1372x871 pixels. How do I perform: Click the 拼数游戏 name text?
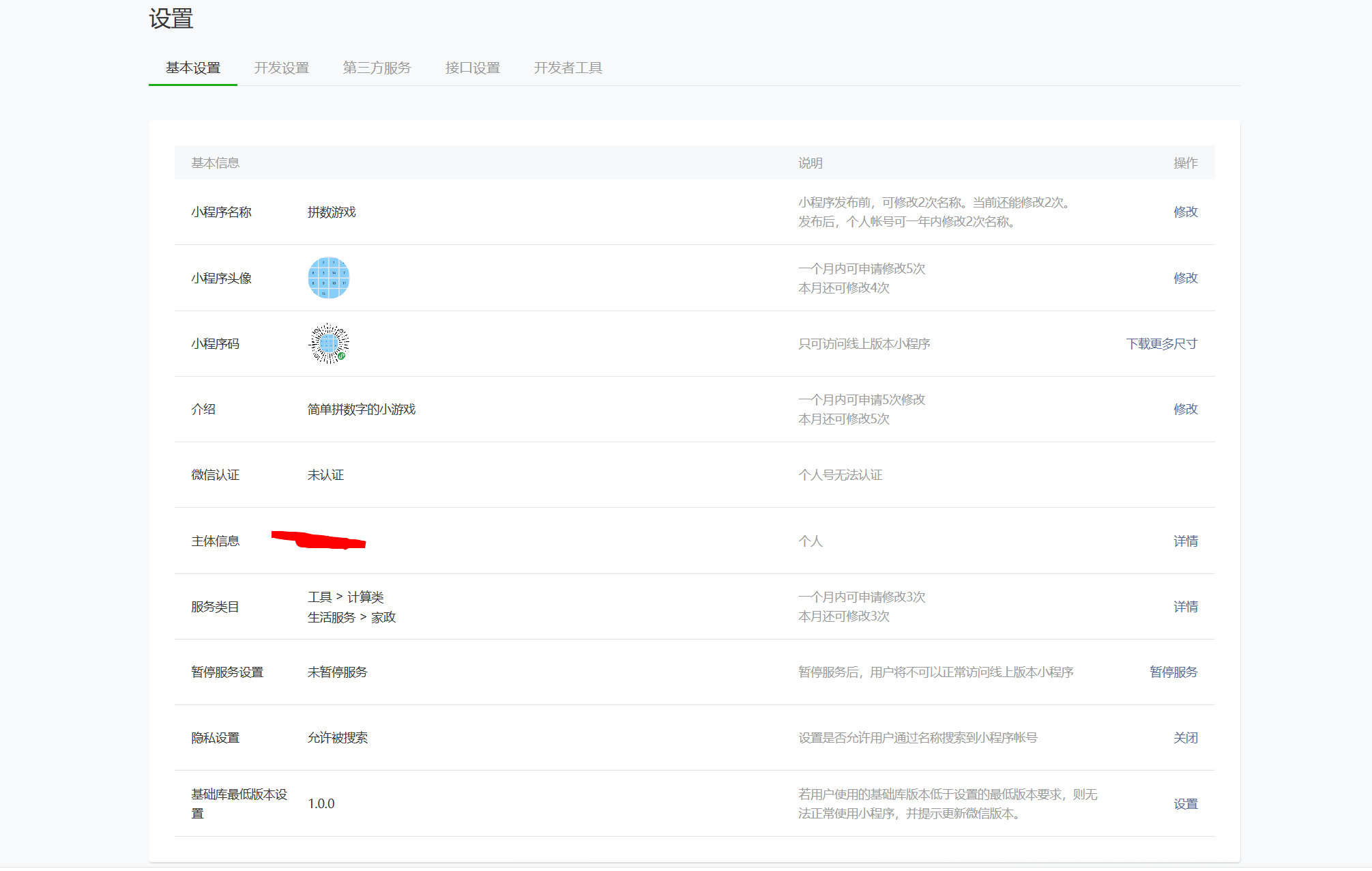(x=332, y=212)
